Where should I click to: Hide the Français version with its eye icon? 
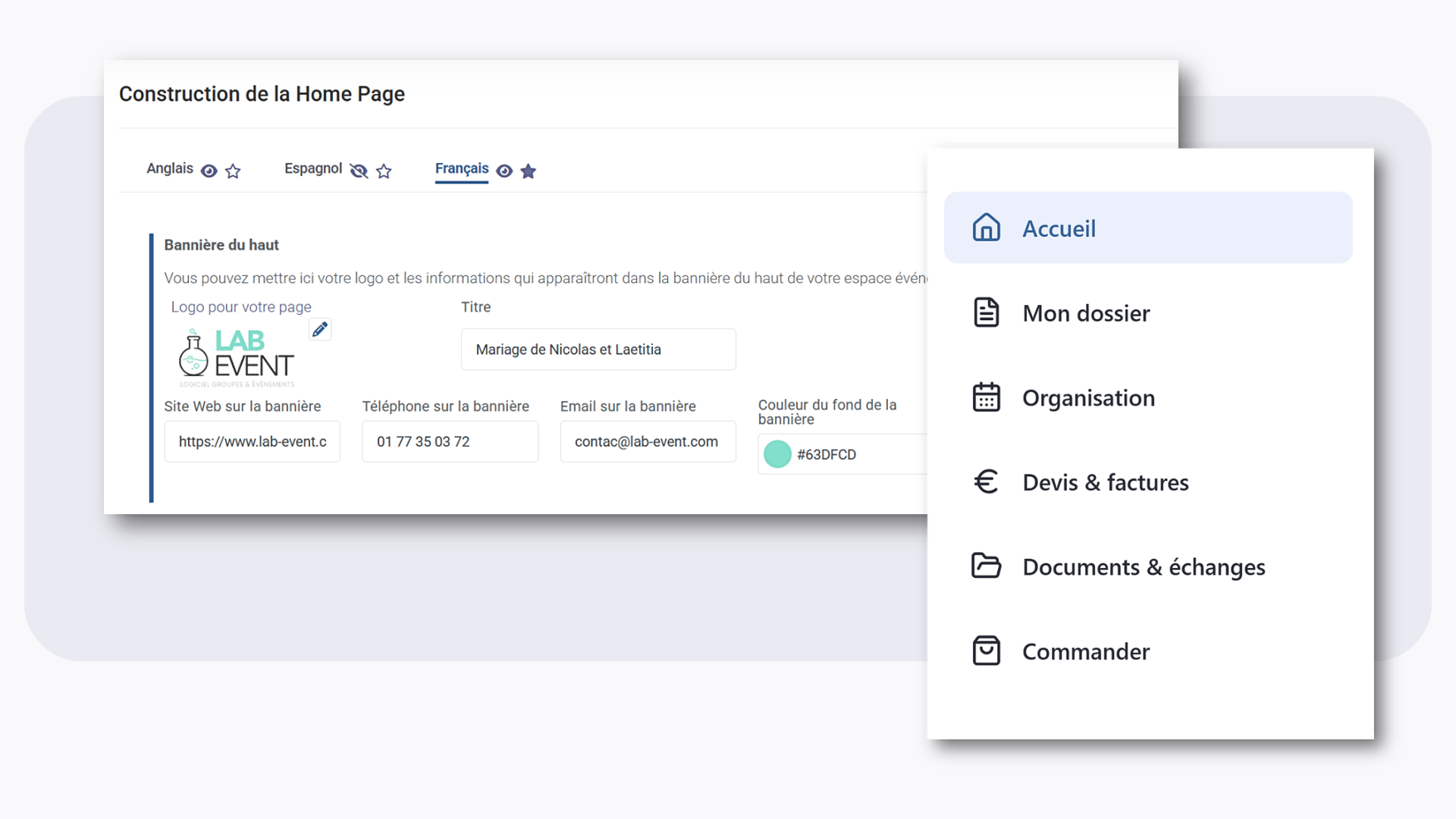(x=504, y=171)
